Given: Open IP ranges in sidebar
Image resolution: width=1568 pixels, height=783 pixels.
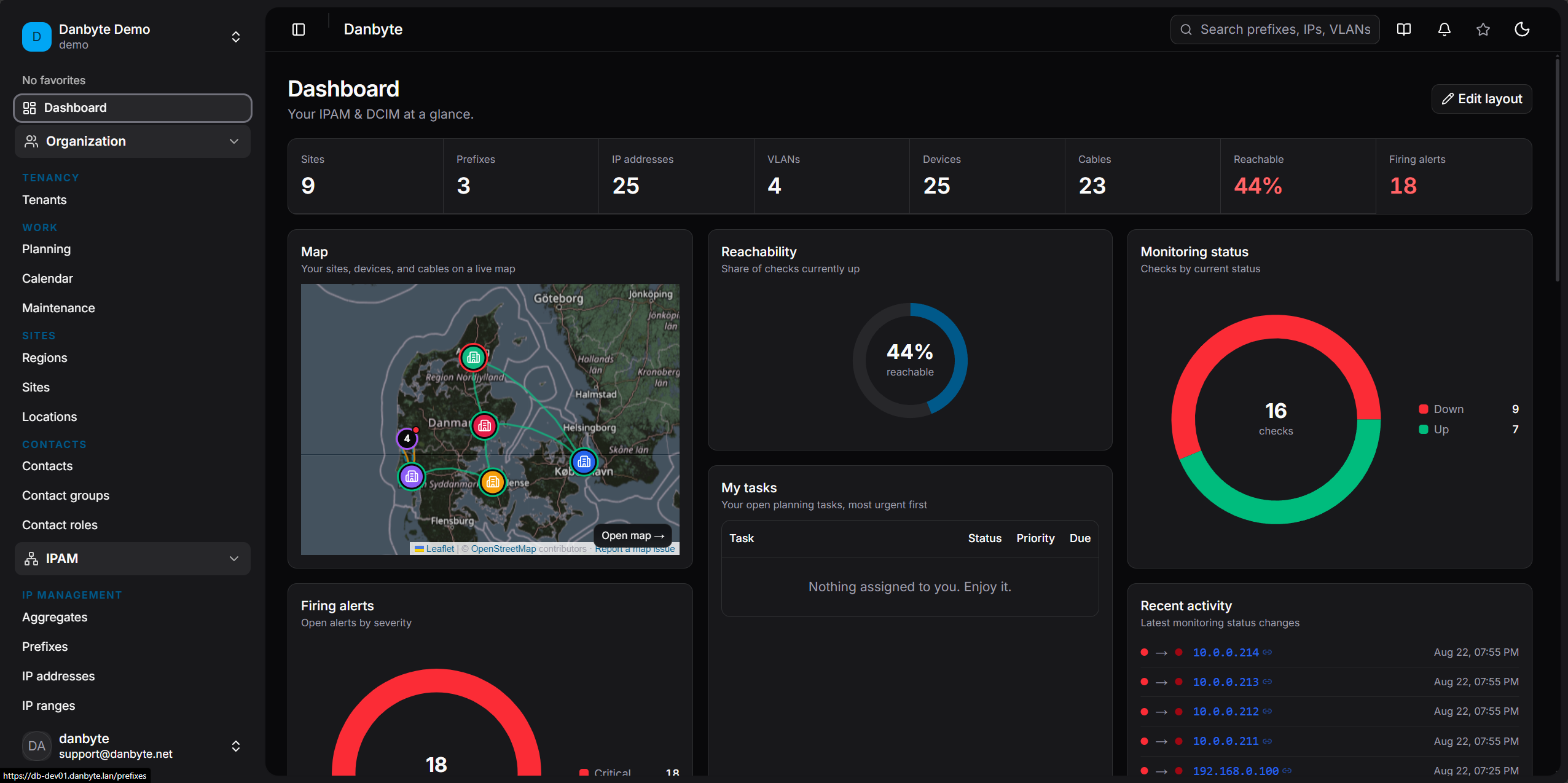Looking at the screenshot, I should 49,706.
